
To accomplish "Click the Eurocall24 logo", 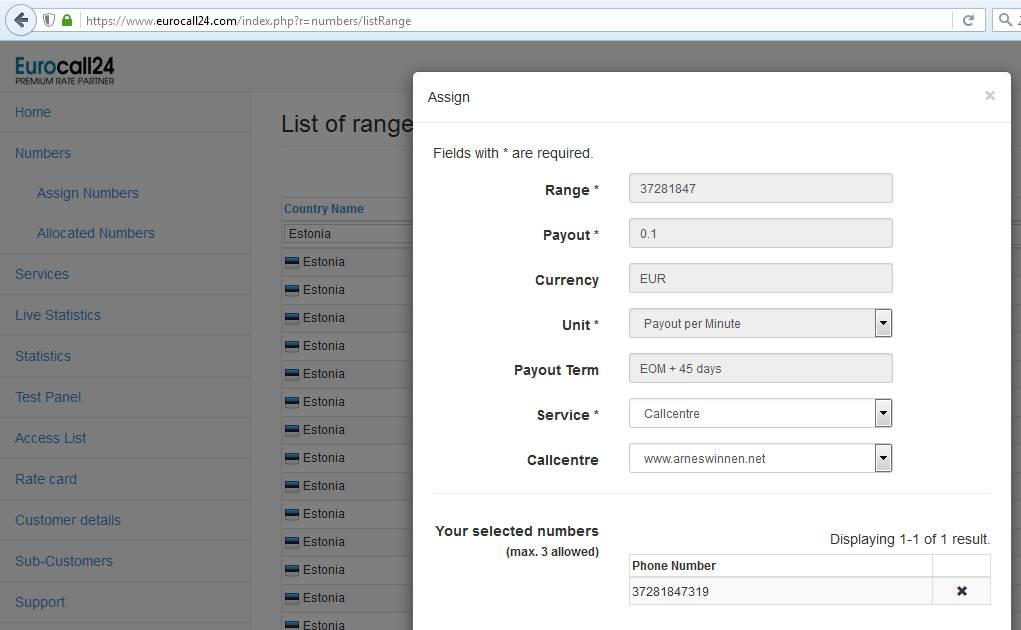I will click(65, 70).
